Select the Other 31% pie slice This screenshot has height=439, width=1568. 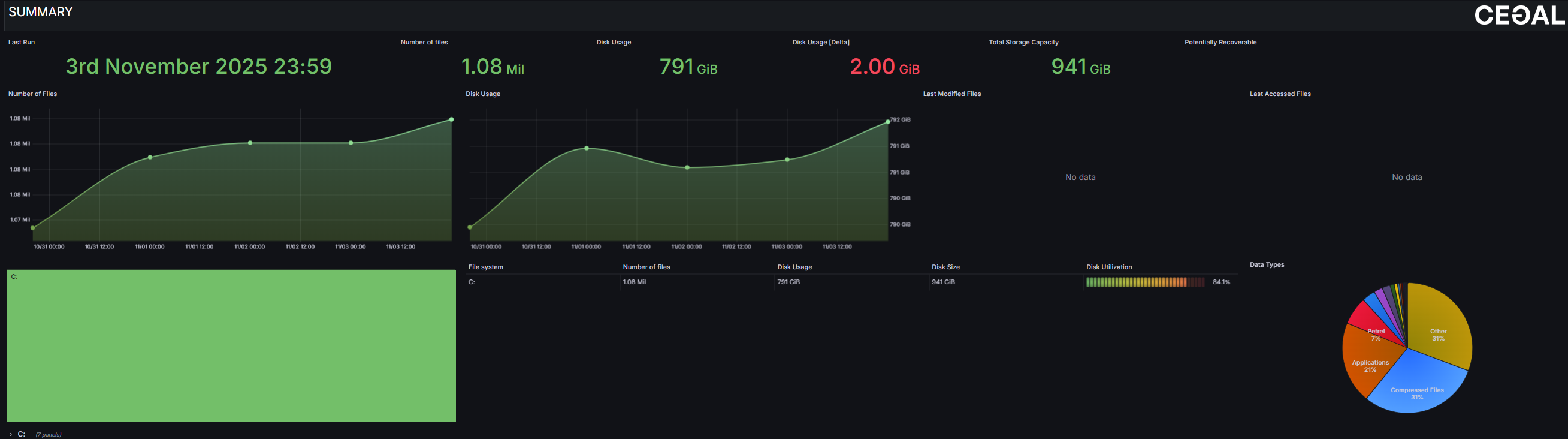[x=1439, y=329]
